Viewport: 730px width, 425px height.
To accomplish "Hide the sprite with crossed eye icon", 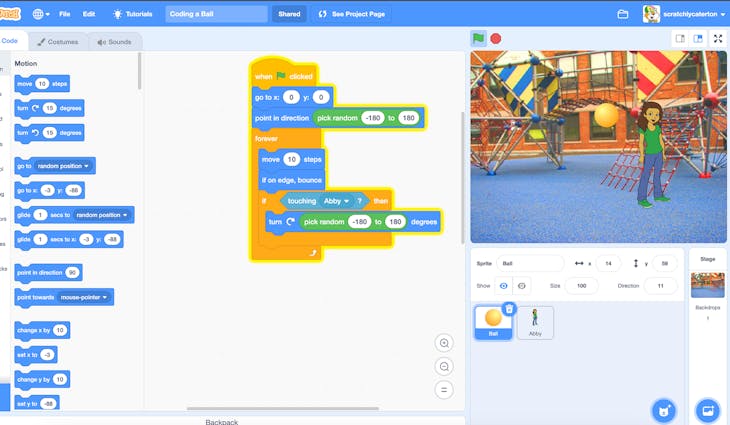I will pos(521,286).
